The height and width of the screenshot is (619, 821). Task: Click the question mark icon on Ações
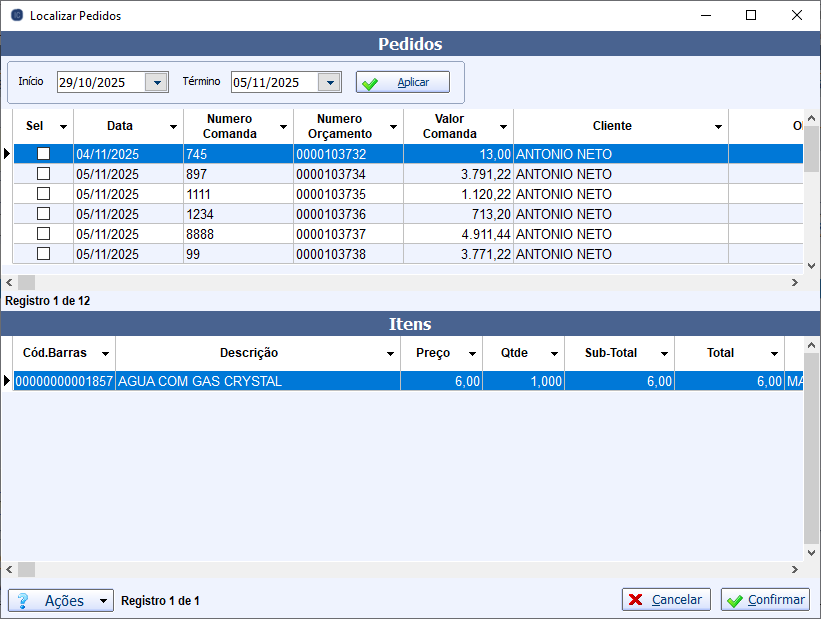pos(23,601)
